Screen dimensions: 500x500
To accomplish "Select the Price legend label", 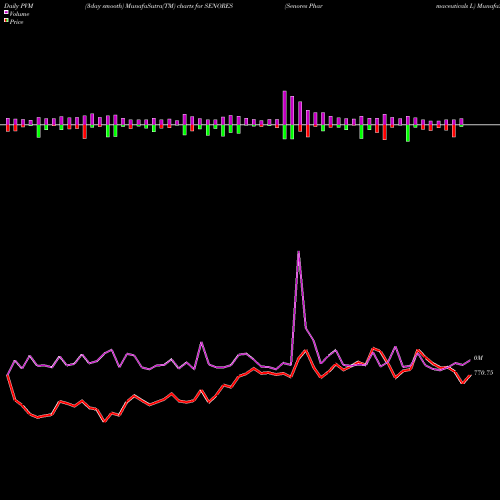I will pos(16,22).
